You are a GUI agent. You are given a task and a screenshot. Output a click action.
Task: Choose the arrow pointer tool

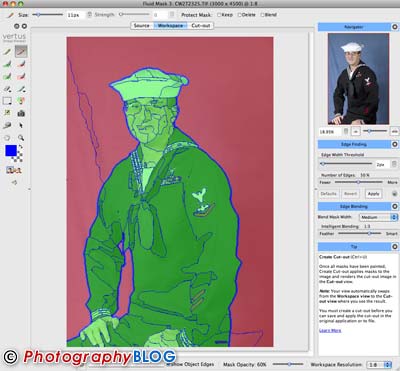coord(21,125)
